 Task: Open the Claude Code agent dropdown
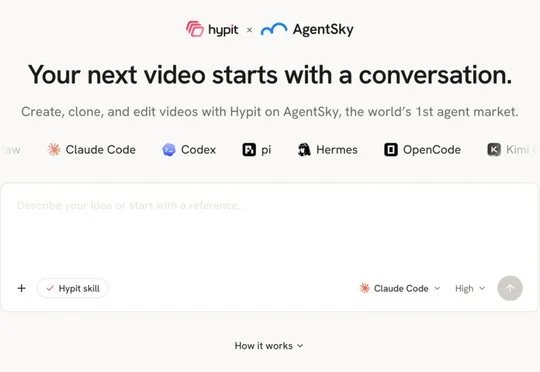click(400, 288)
